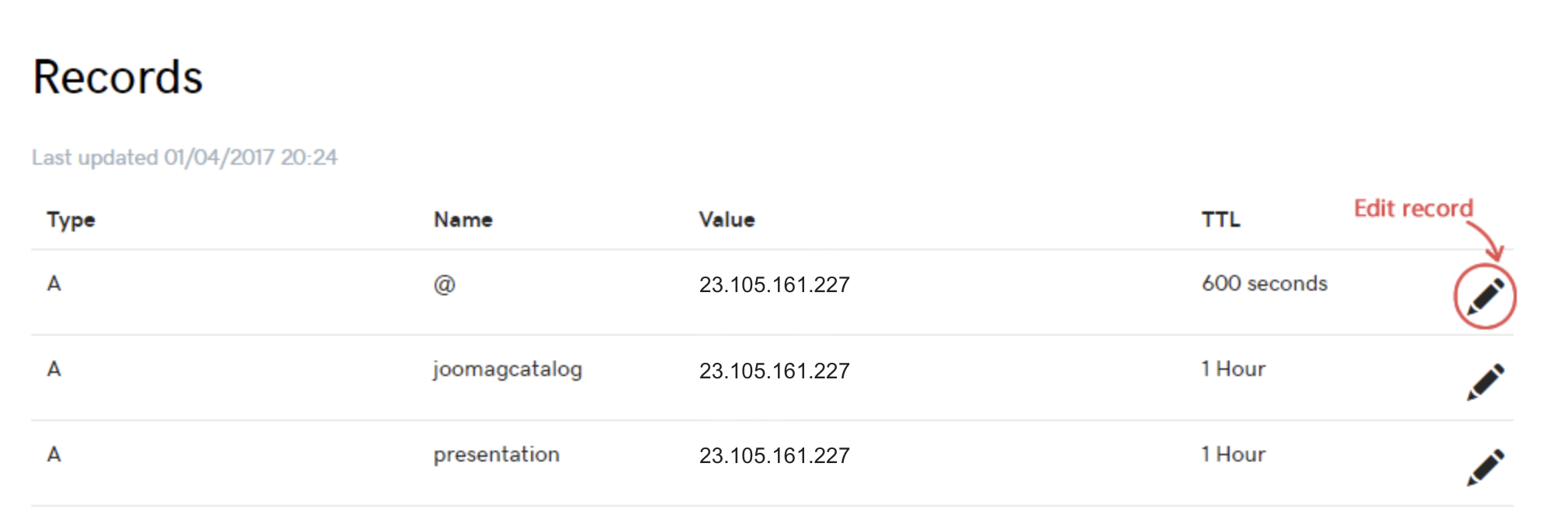Viewport: 1568px width, 519px height.
Task: Click the 1 Hour TTL for joomagcatalog
Action: [1233, 369]
